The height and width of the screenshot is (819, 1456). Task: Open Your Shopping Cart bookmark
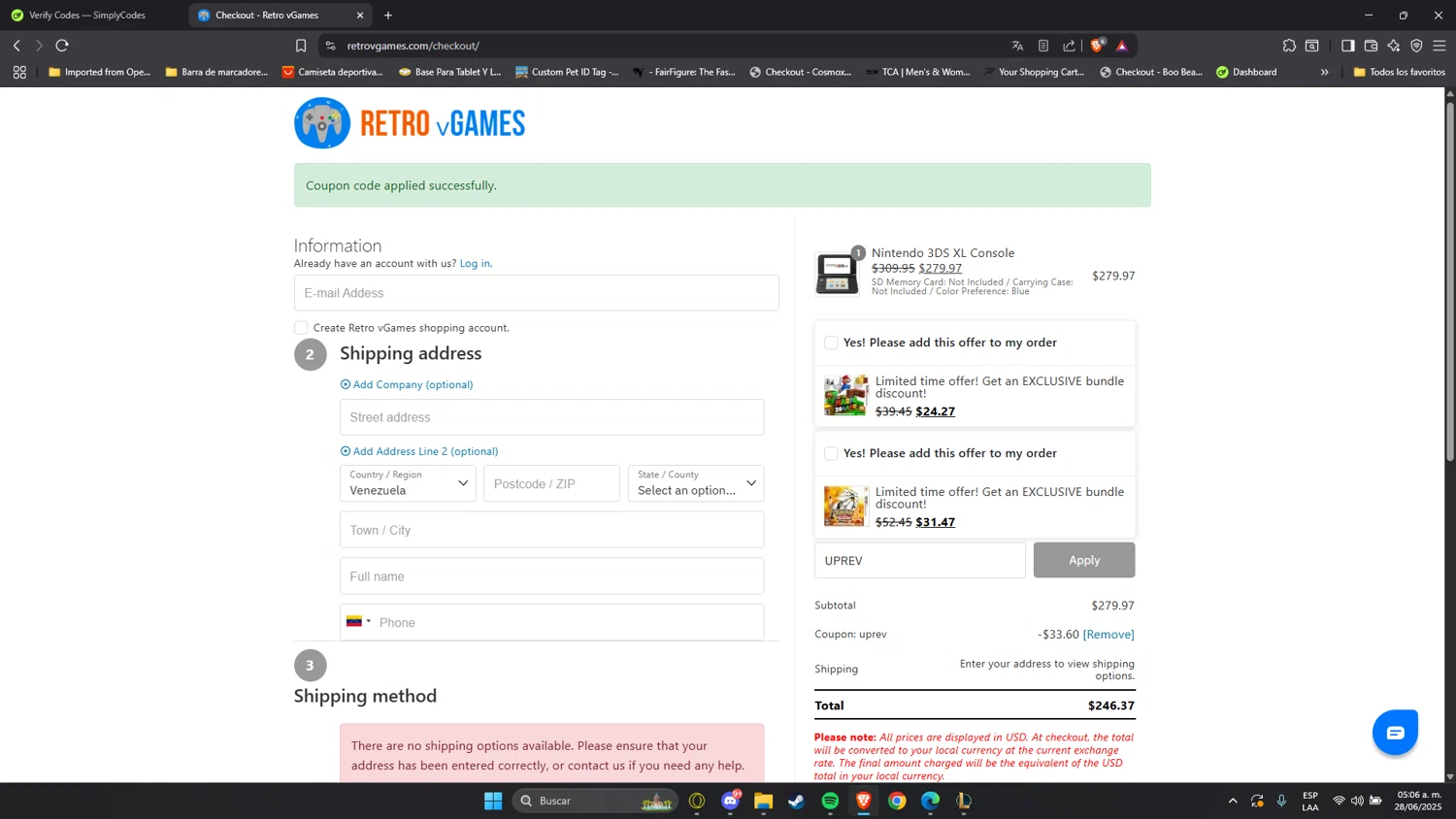(x=1034, y=72)
